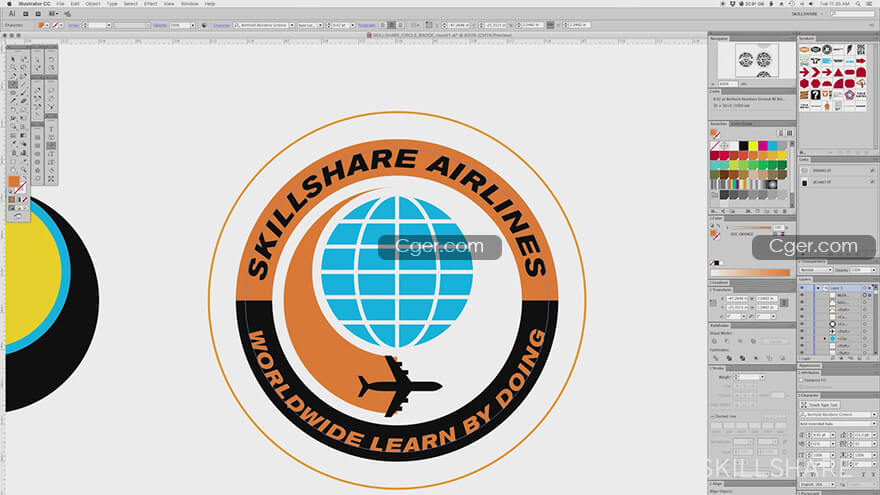This screenshot has width=880, height=495.
Task: Select the Rectangle tool in floating shape panel
Action: (x=37, y=138)
